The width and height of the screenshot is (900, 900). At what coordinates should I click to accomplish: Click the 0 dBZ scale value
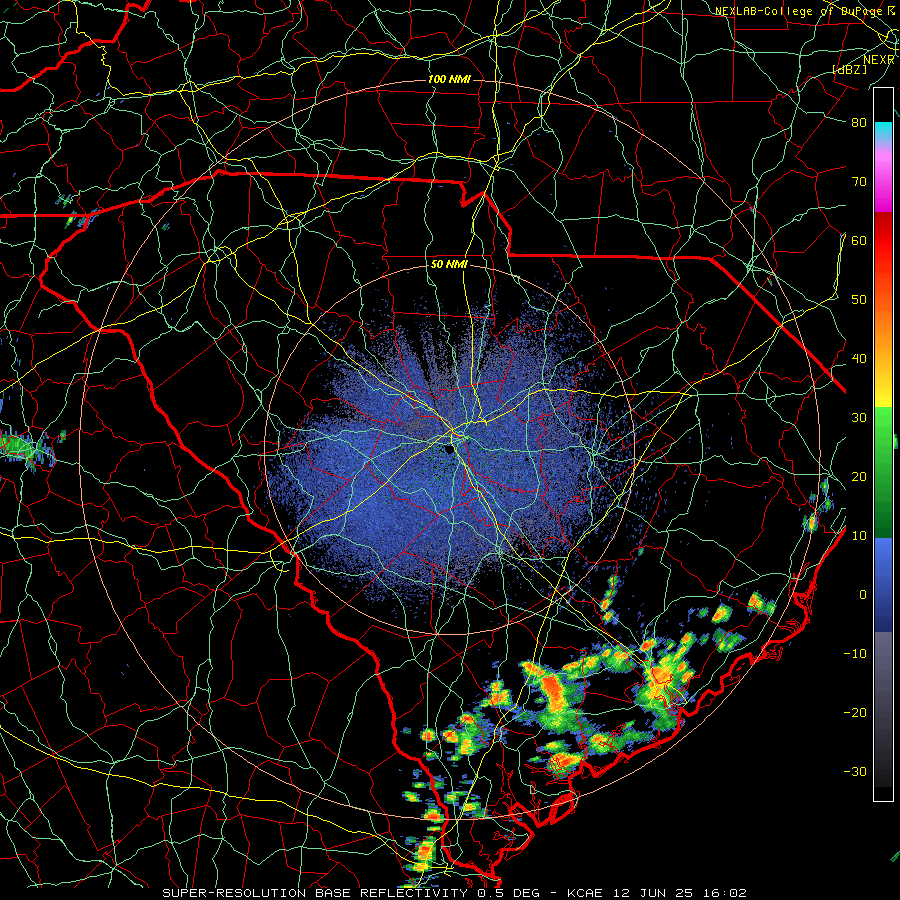coord(863,595)
